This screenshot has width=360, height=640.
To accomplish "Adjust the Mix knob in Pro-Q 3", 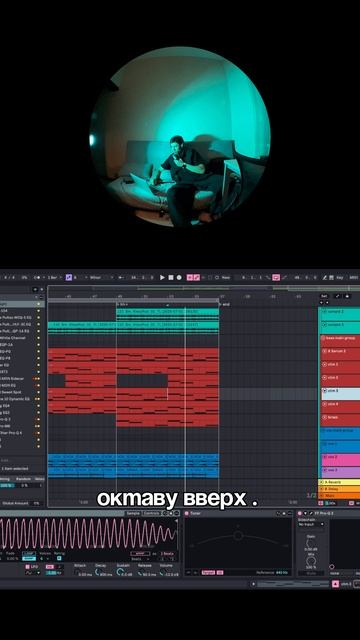I will 311,562.
